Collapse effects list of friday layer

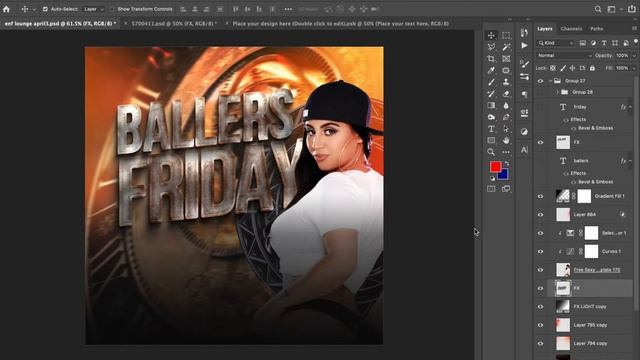[x=630, y=107]
